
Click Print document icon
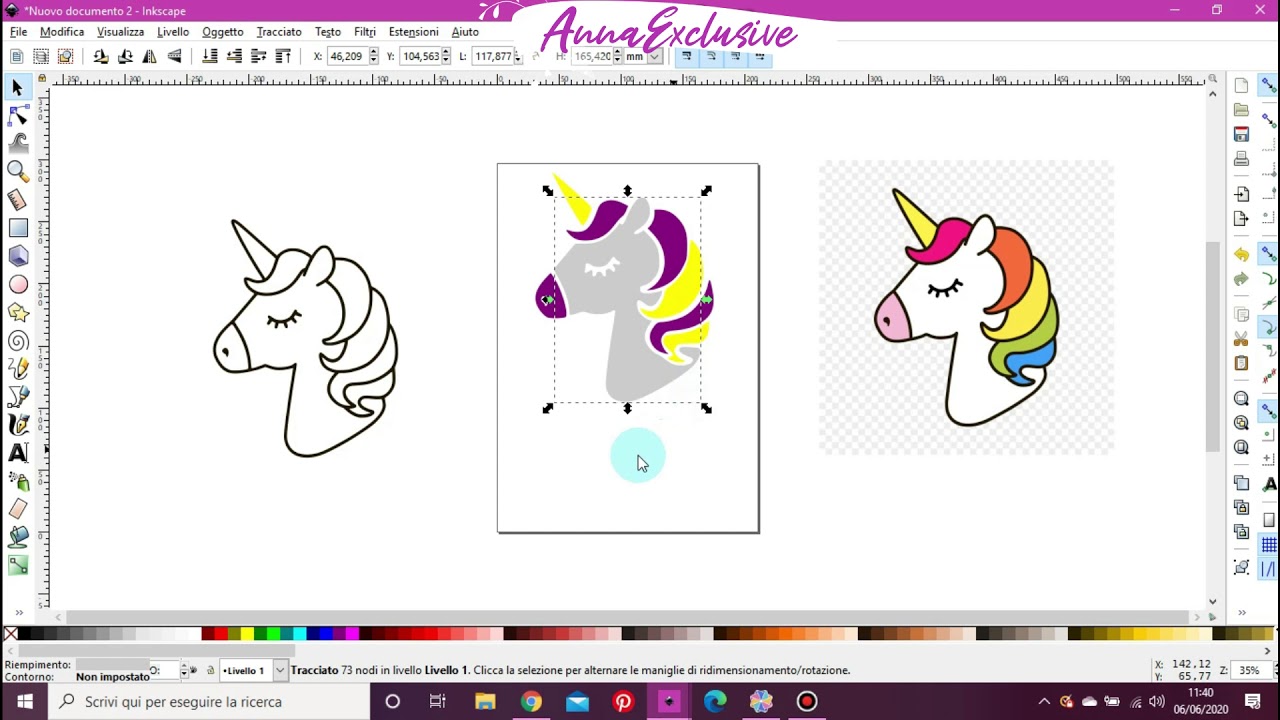click(x=1241, y=158)
